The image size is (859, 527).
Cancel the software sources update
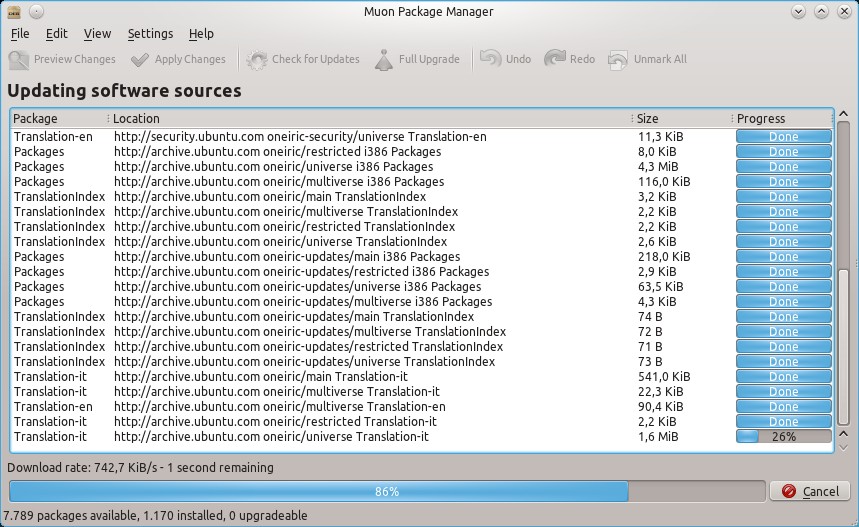[x=809, y=491]
